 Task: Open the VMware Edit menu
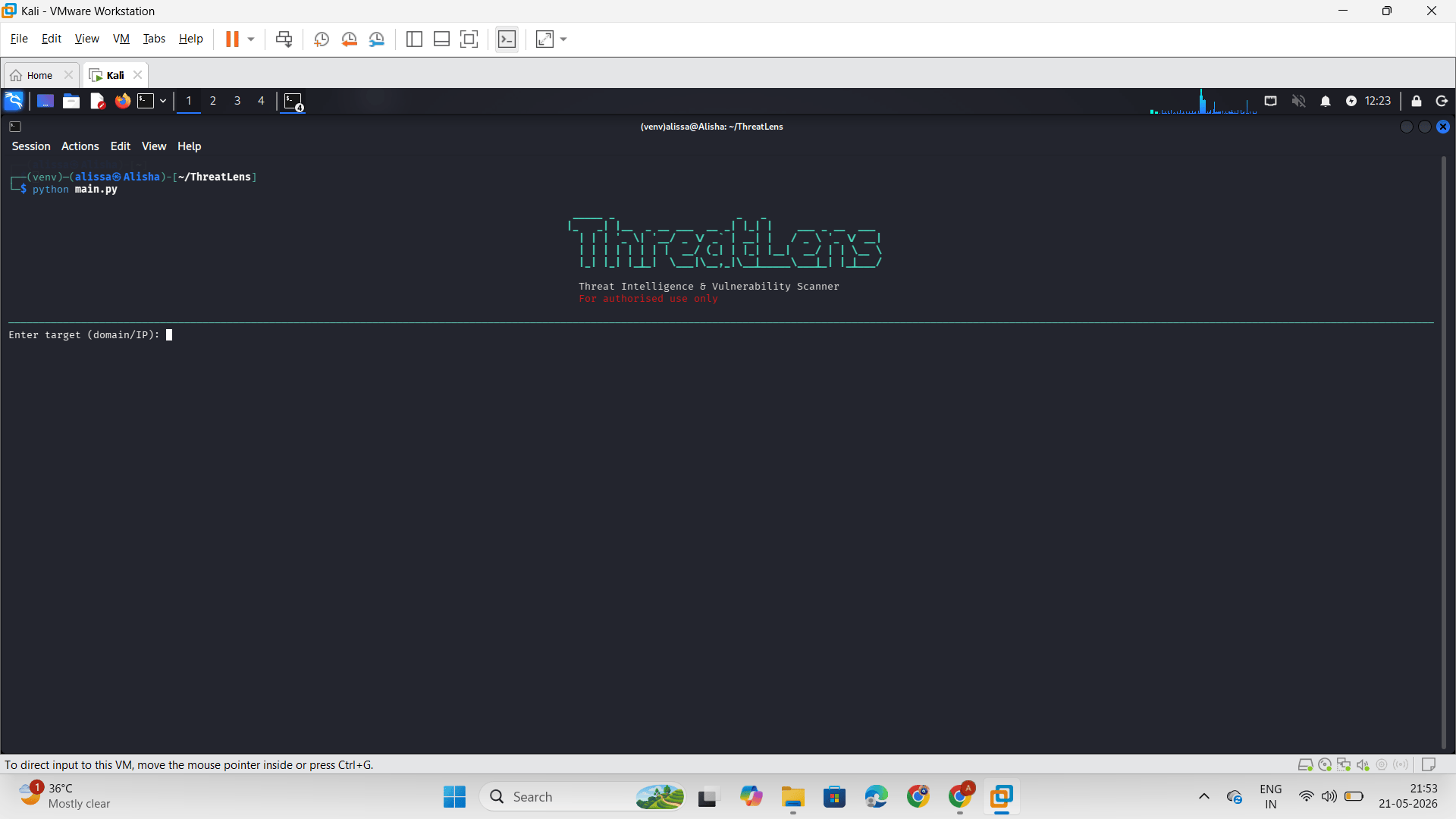tap(52, 39)
